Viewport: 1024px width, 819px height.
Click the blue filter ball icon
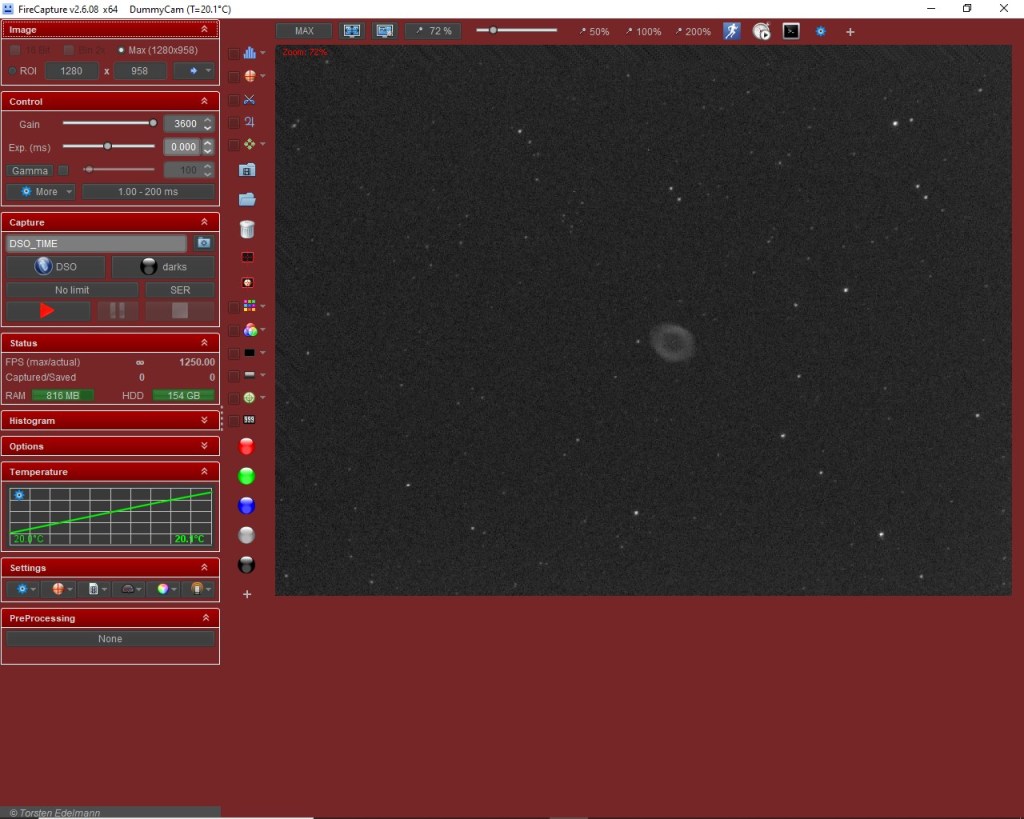tap(247, 506)
